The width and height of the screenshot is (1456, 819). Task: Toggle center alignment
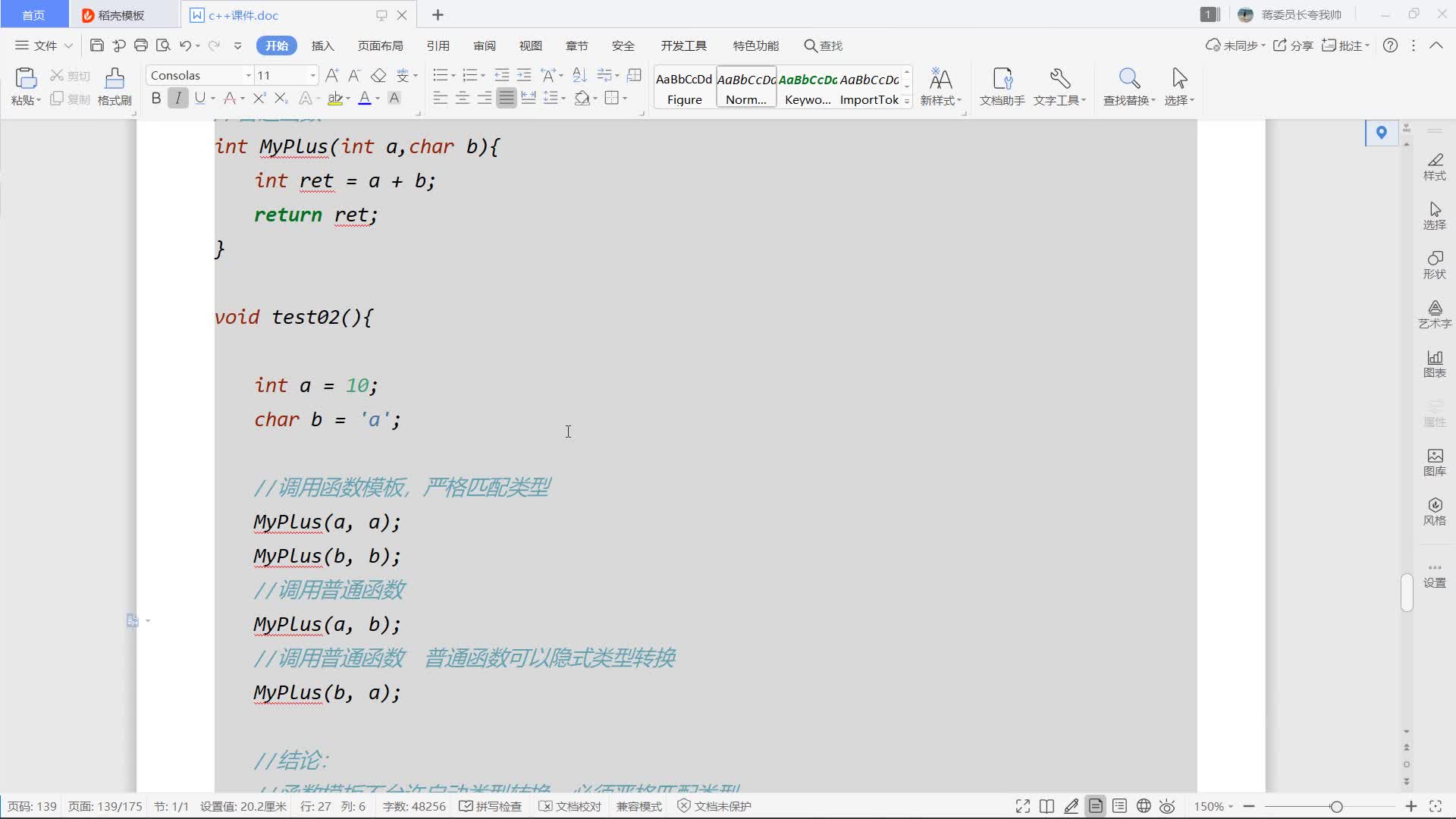tap(462, 98)
